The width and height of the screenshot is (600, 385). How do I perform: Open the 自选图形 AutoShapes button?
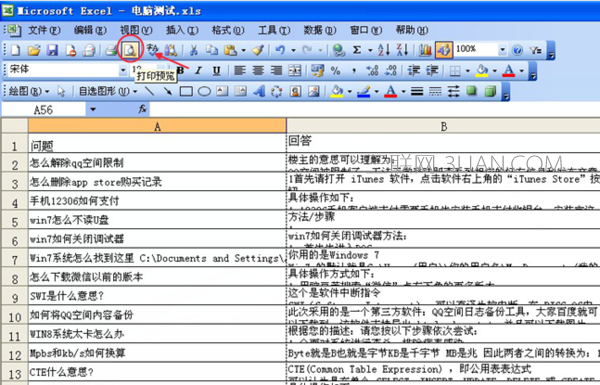[x=108, y=91]
